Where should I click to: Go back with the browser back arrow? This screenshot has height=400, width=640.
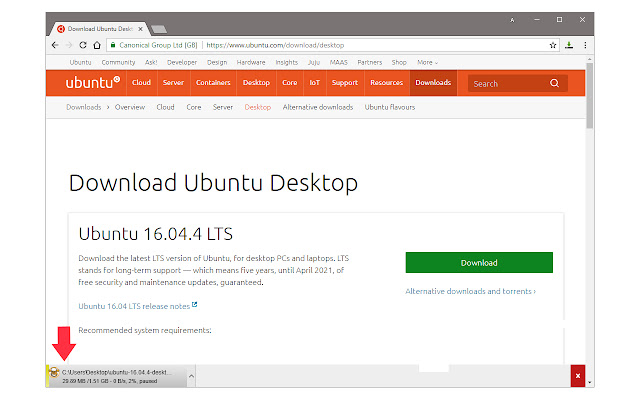[55, 45]
